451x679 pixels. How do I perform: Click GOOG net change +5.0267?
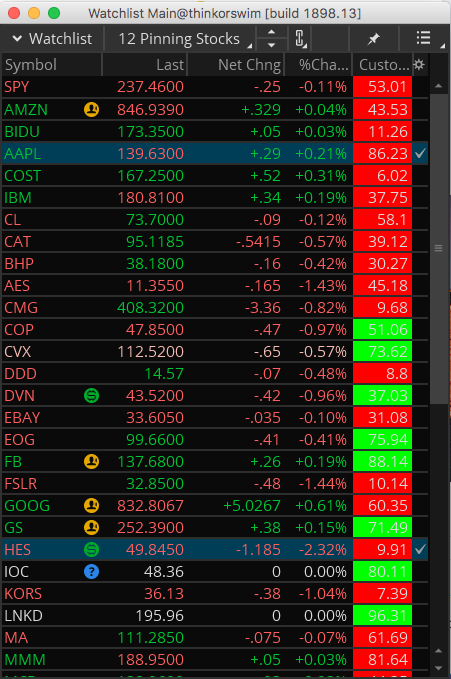[x=252, y=505]
